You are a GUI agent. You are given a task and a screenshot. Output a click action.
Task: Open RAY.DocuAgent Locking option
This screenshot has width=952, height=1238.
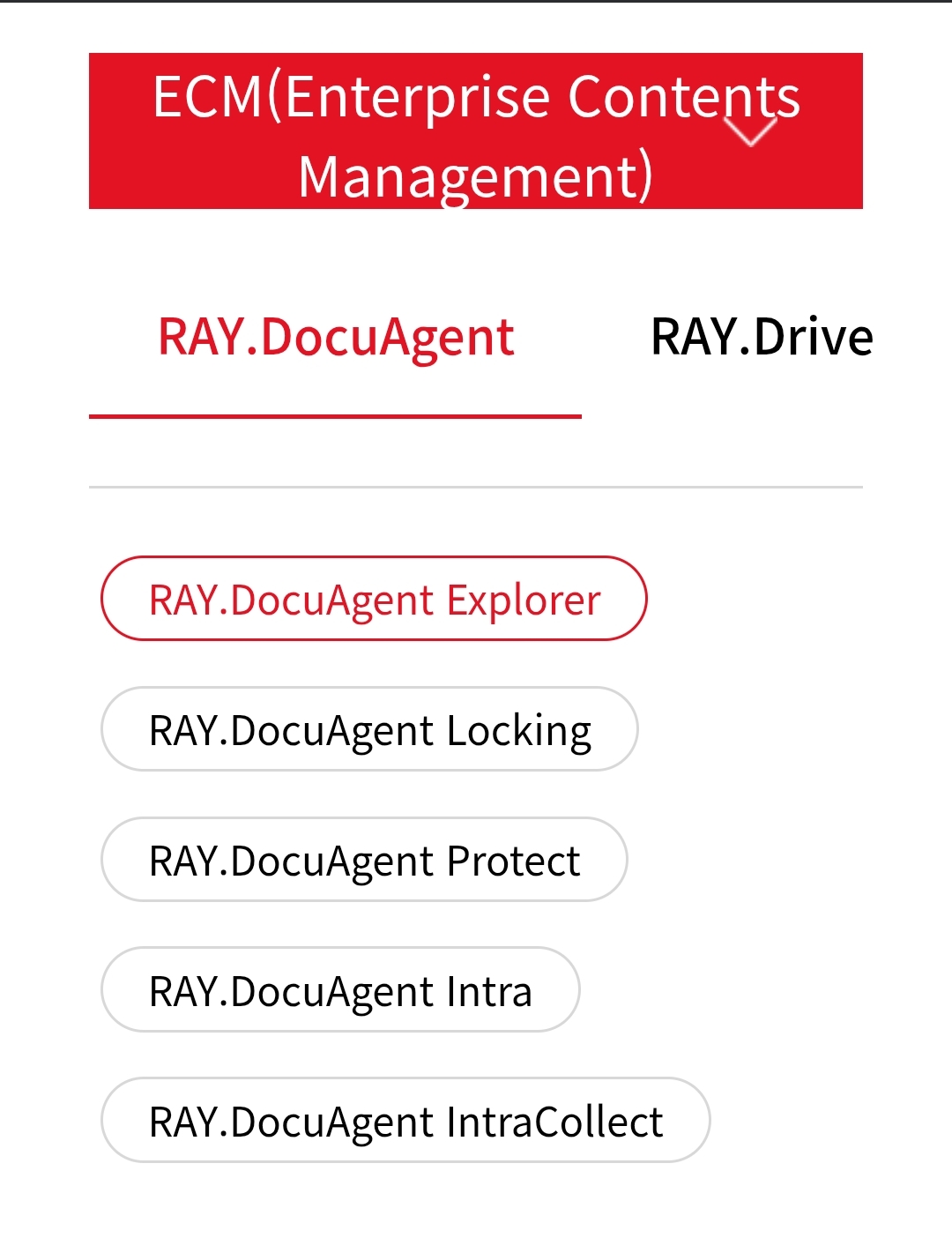coord(369,729)
